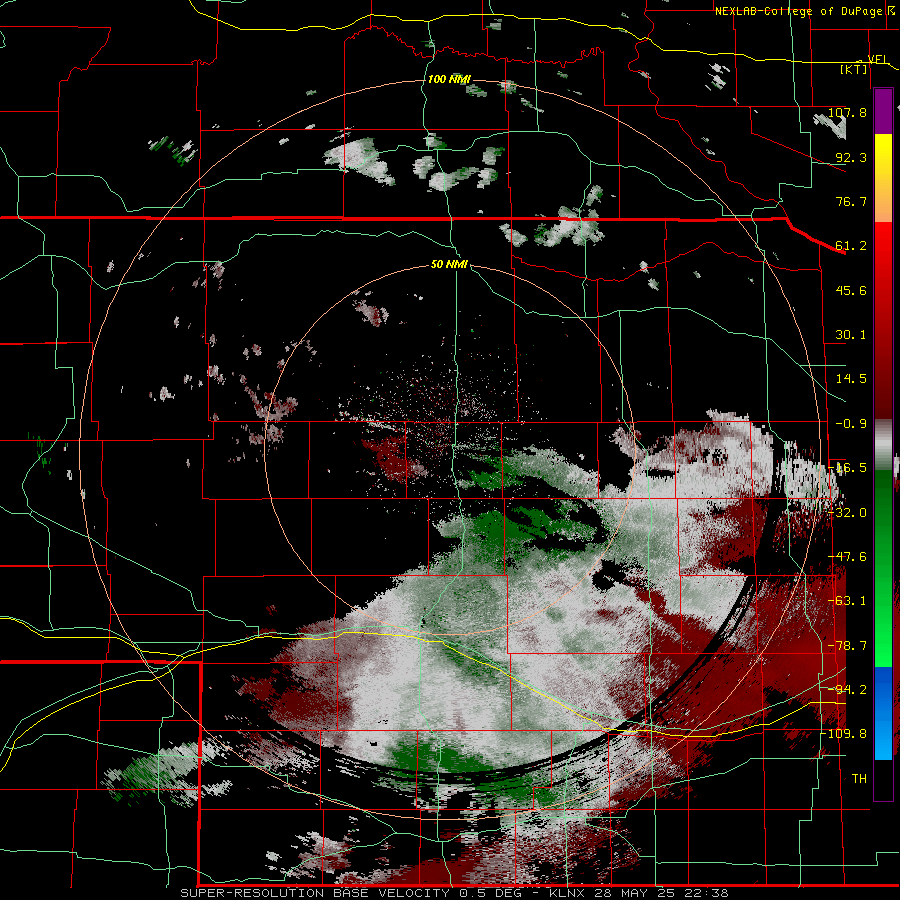This screenshot has width=900, height=900.
Task: Click the purple segment of the color bar
Action: point(883,111)
